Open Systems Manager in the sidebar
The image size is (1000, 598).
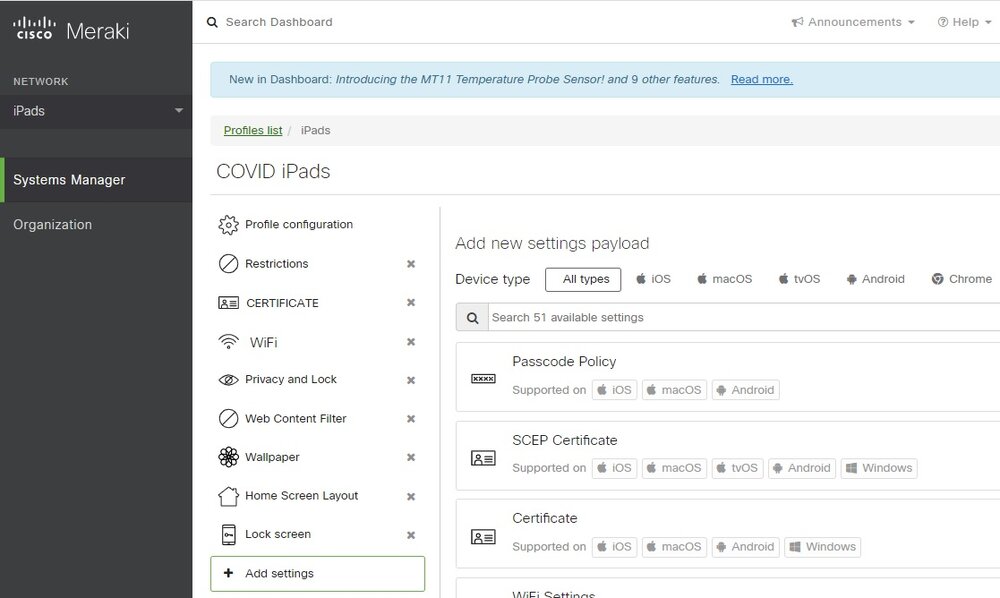point(96,180)
